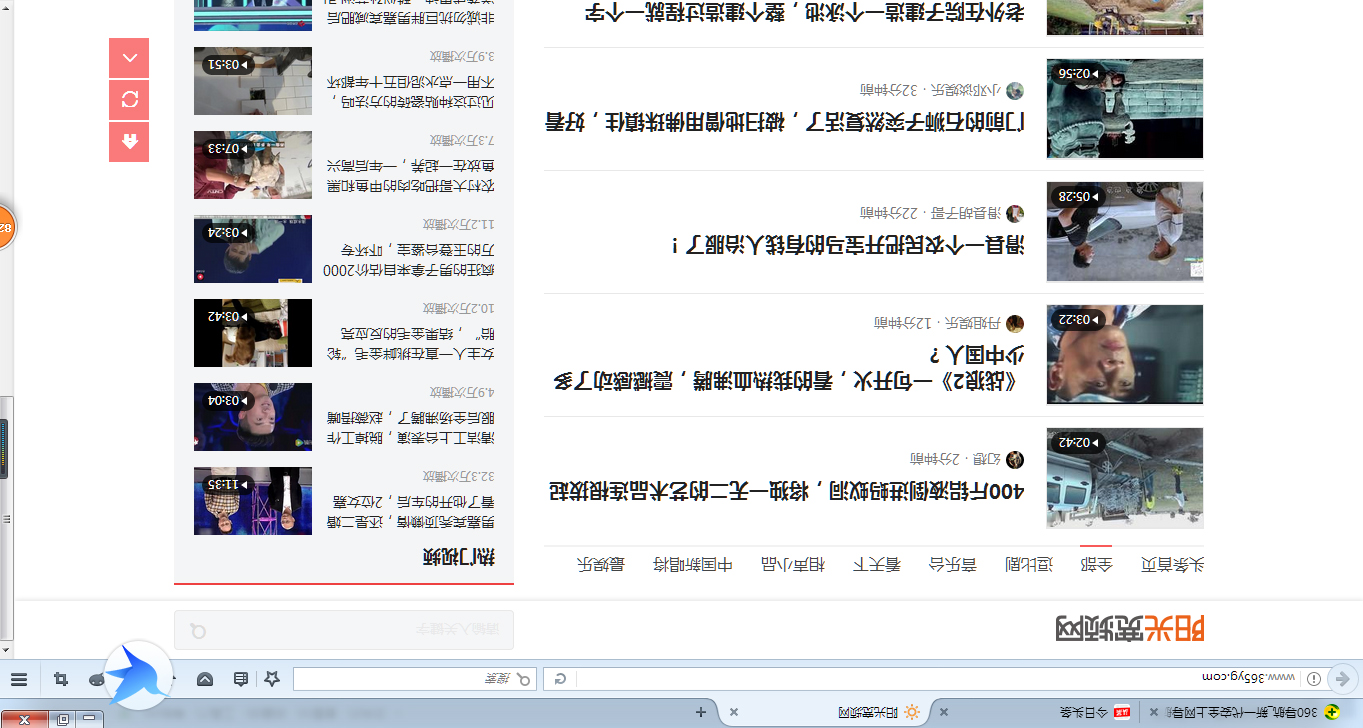Open reader mode from the browser toolbar
1363x728 pixels.
tap(239, 679)
